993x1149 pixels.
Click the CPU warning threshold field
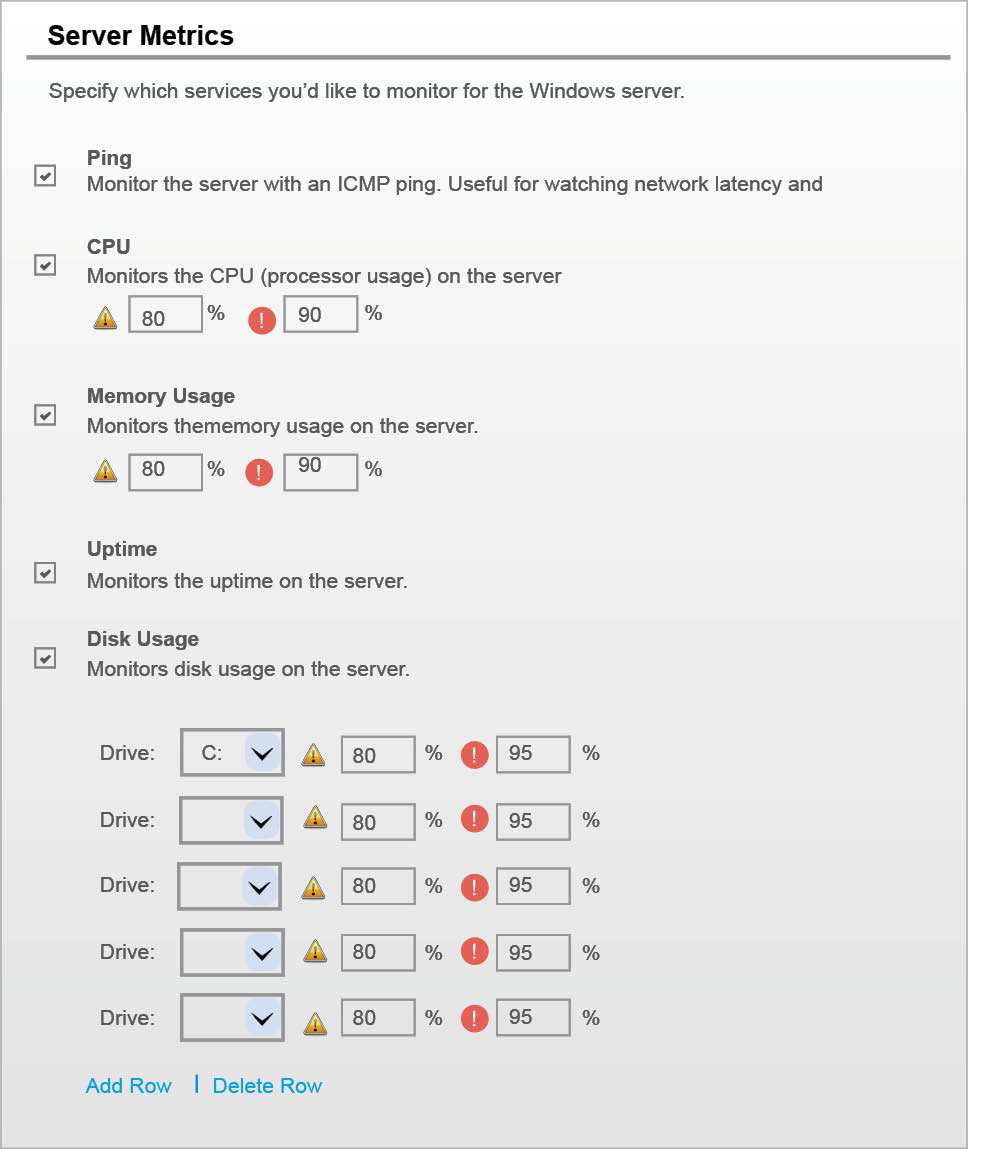click(x=165, y=316)
